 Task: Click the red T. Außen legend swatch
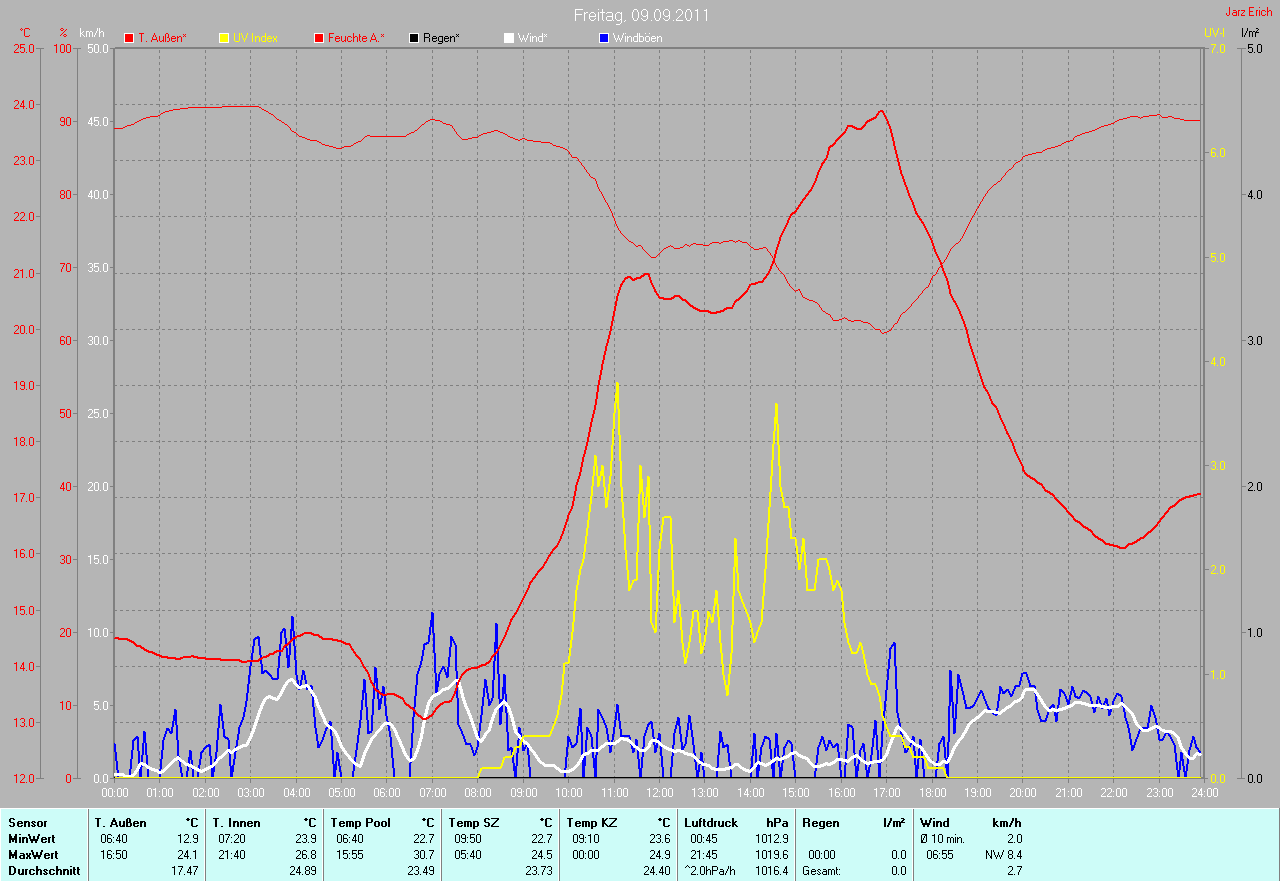129,38
